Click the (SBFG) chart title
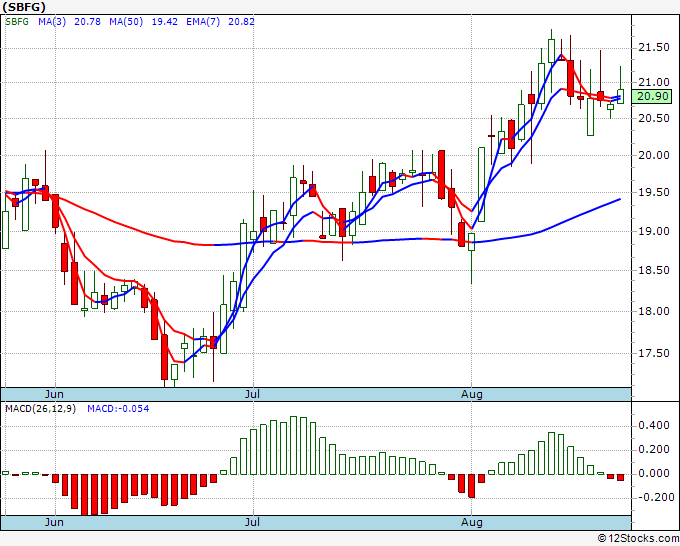 (24, 7)
